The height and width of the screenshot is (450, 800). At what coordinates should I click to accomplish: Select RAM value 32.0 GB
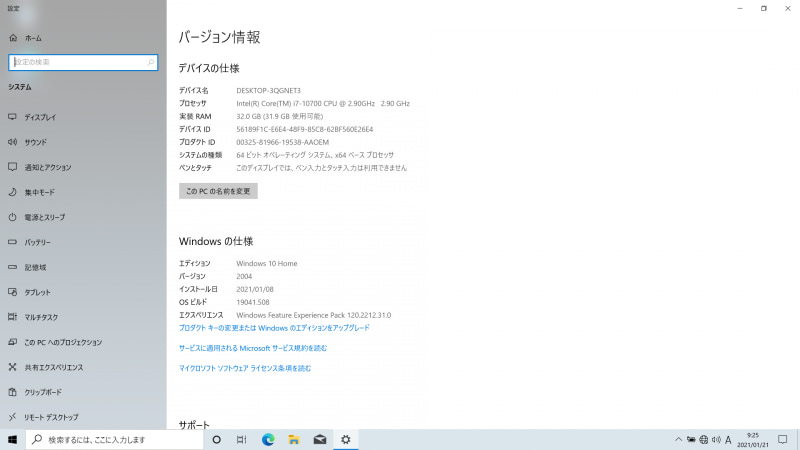click(279, 116)
